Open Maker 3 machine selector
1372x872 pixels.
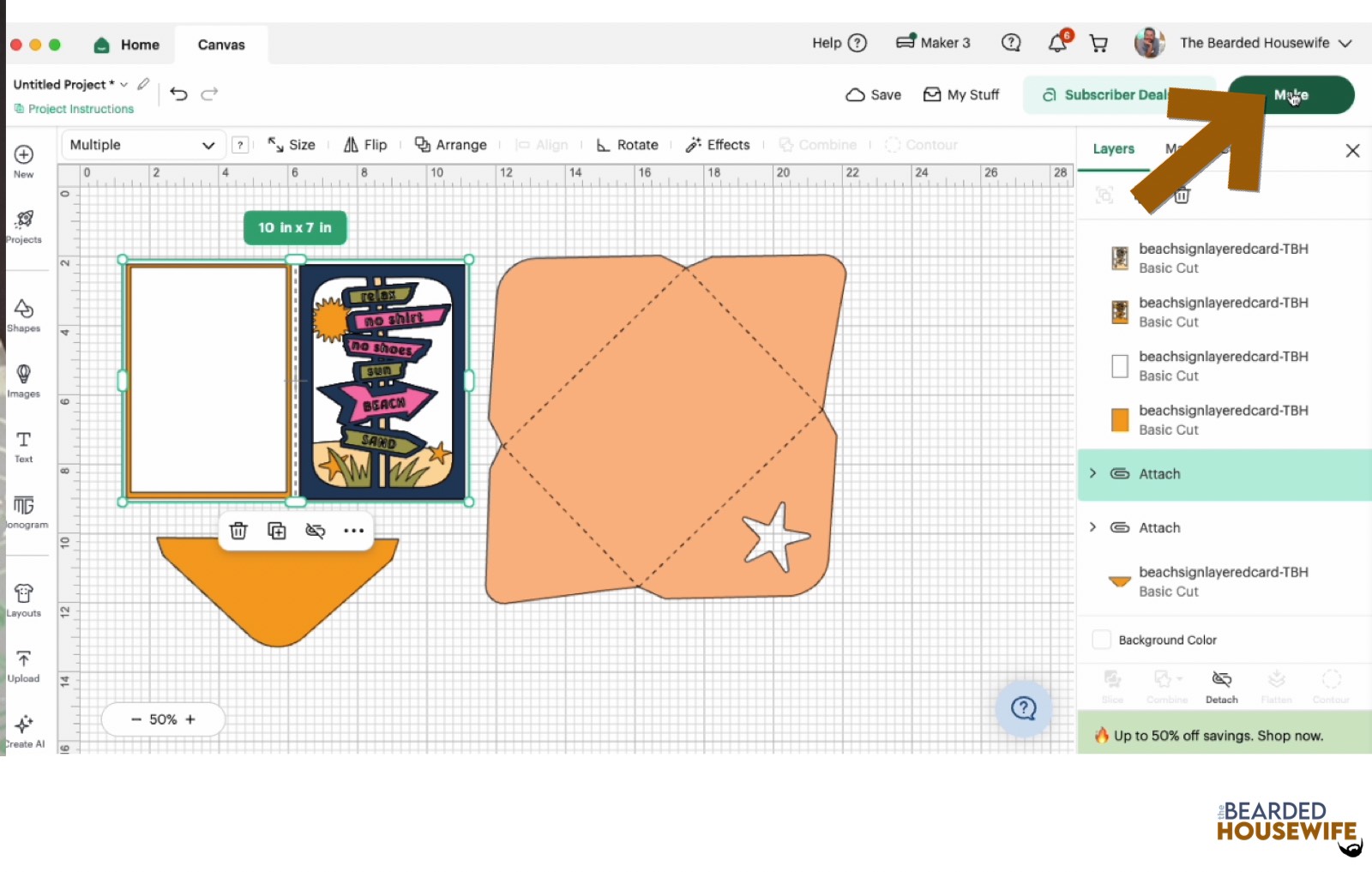933,42
